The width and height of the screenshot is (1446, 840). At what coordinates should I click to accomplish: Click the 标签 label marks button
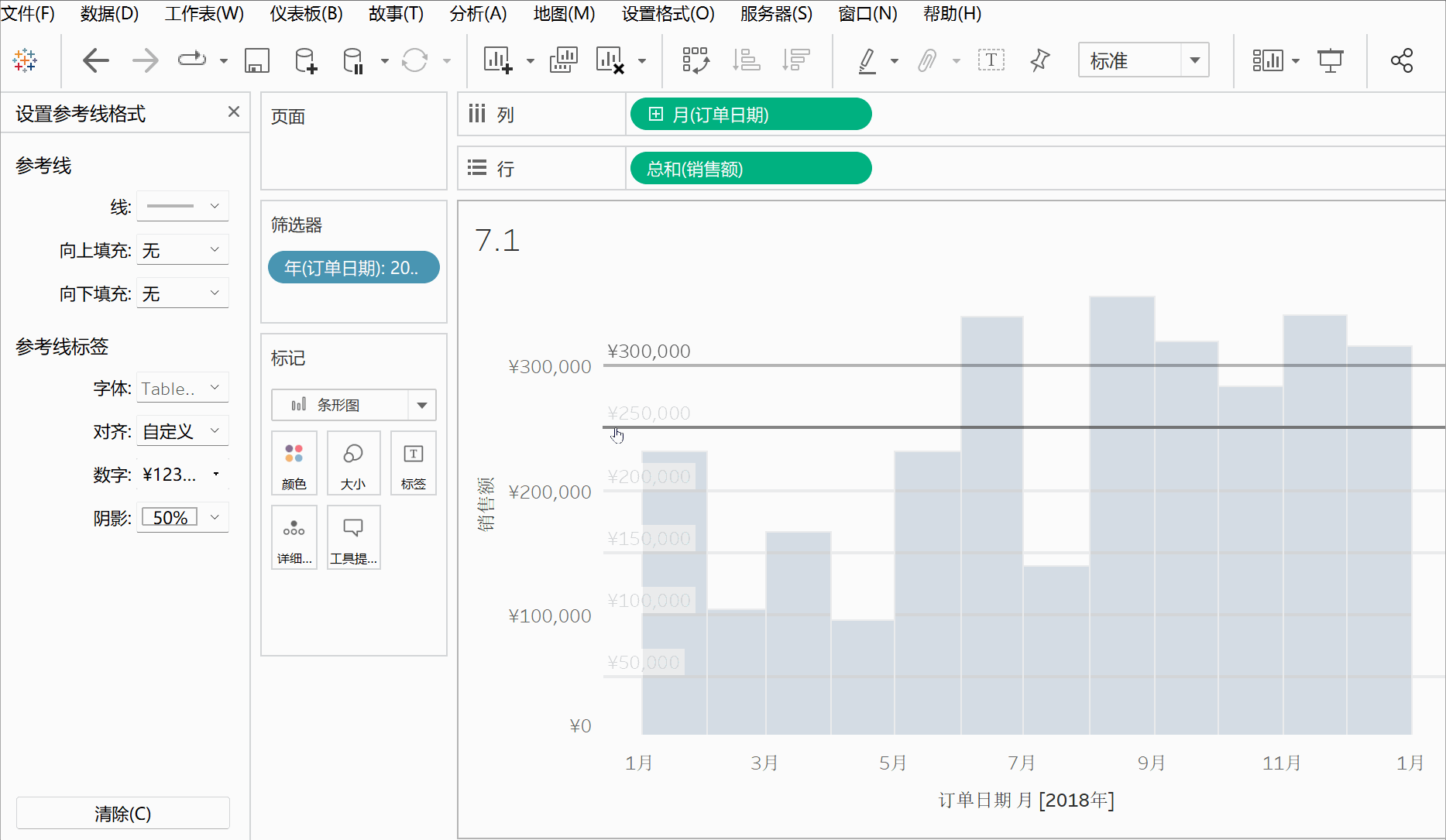(x=414, y=463)
